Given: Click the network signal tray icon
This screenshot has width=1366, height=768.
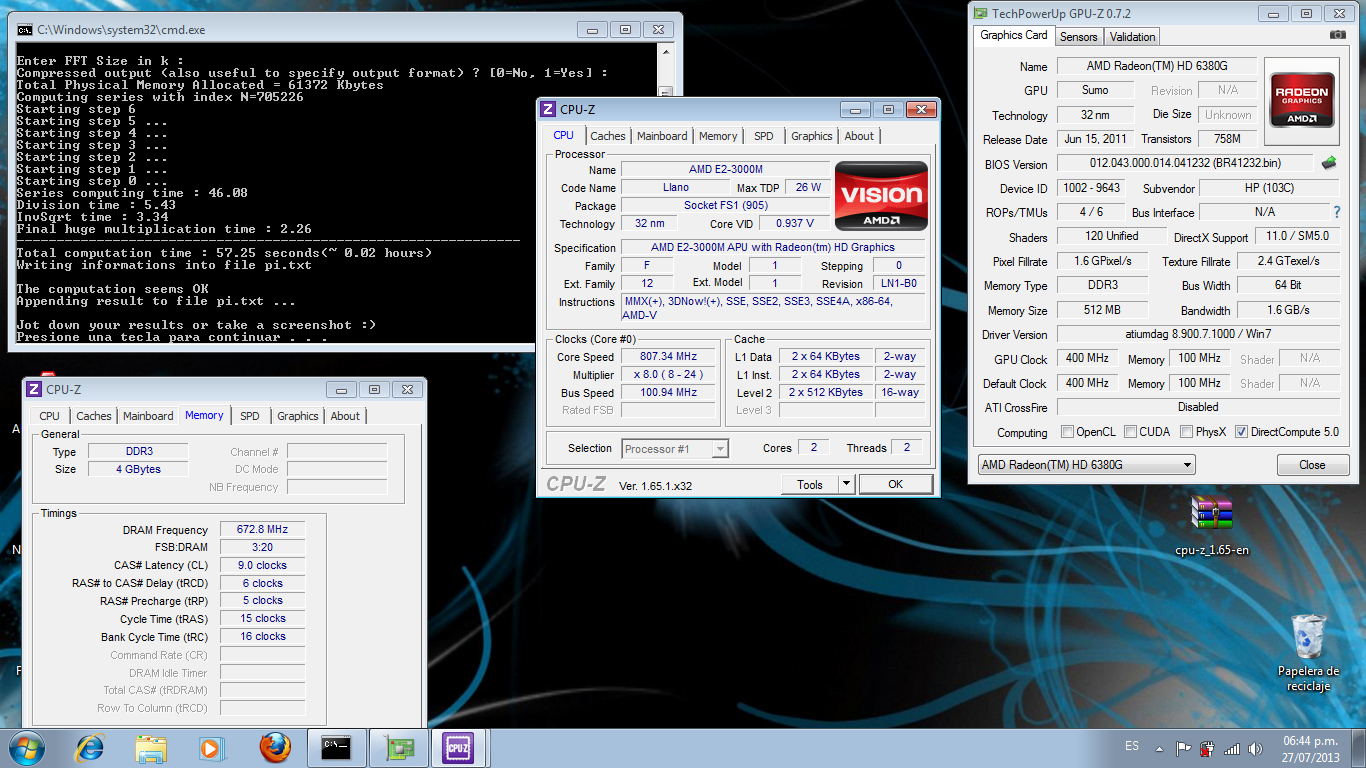Looking at the screenshot, I should click(1231, 748).
